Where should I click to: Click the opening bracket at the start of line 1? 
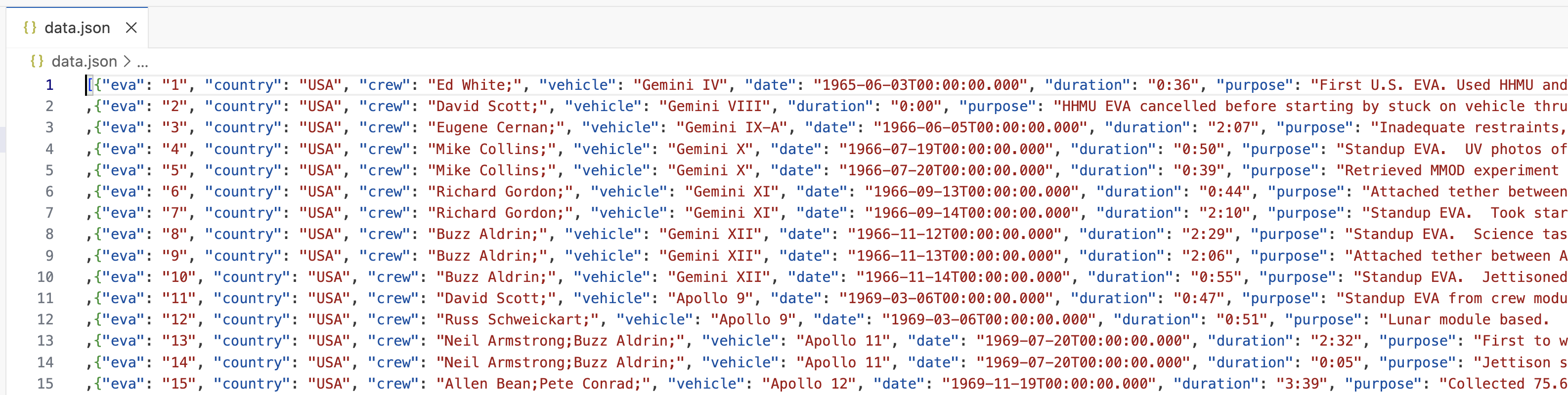[90, 85]
